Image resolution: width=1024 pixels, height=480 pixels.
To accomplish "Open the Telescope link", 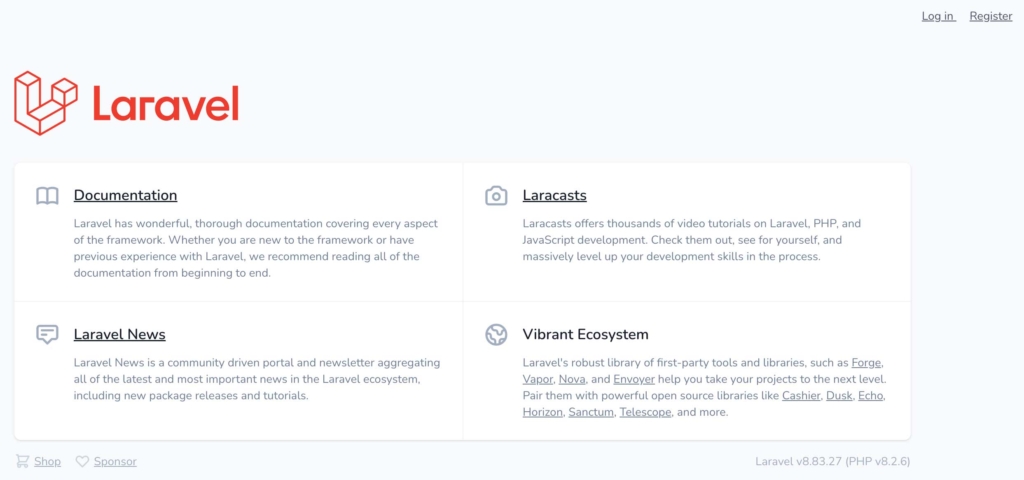I will [x=645, y=413].
